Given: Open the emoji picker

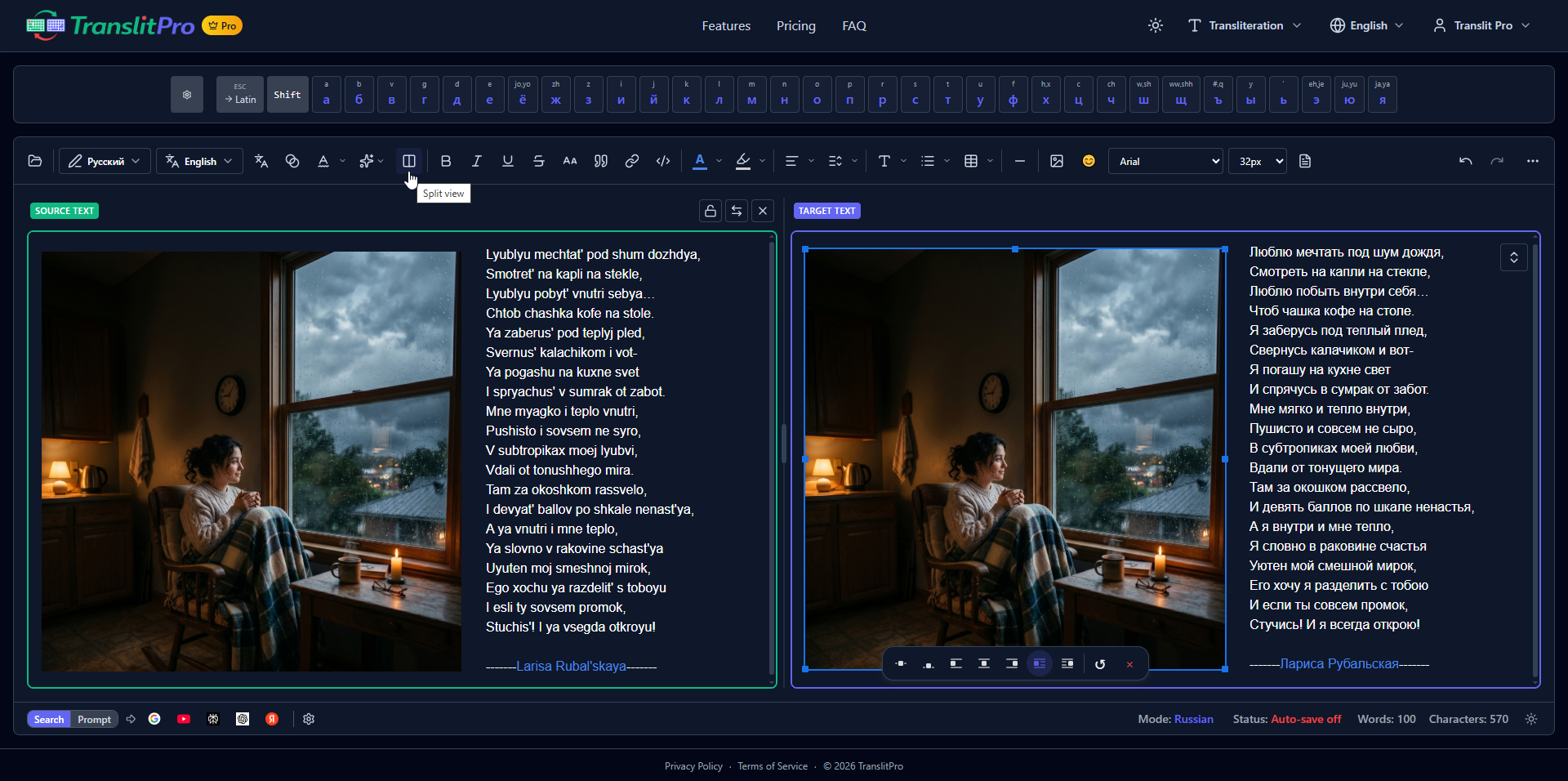Looking at the screenshot, I should (x=1089, y=161).
